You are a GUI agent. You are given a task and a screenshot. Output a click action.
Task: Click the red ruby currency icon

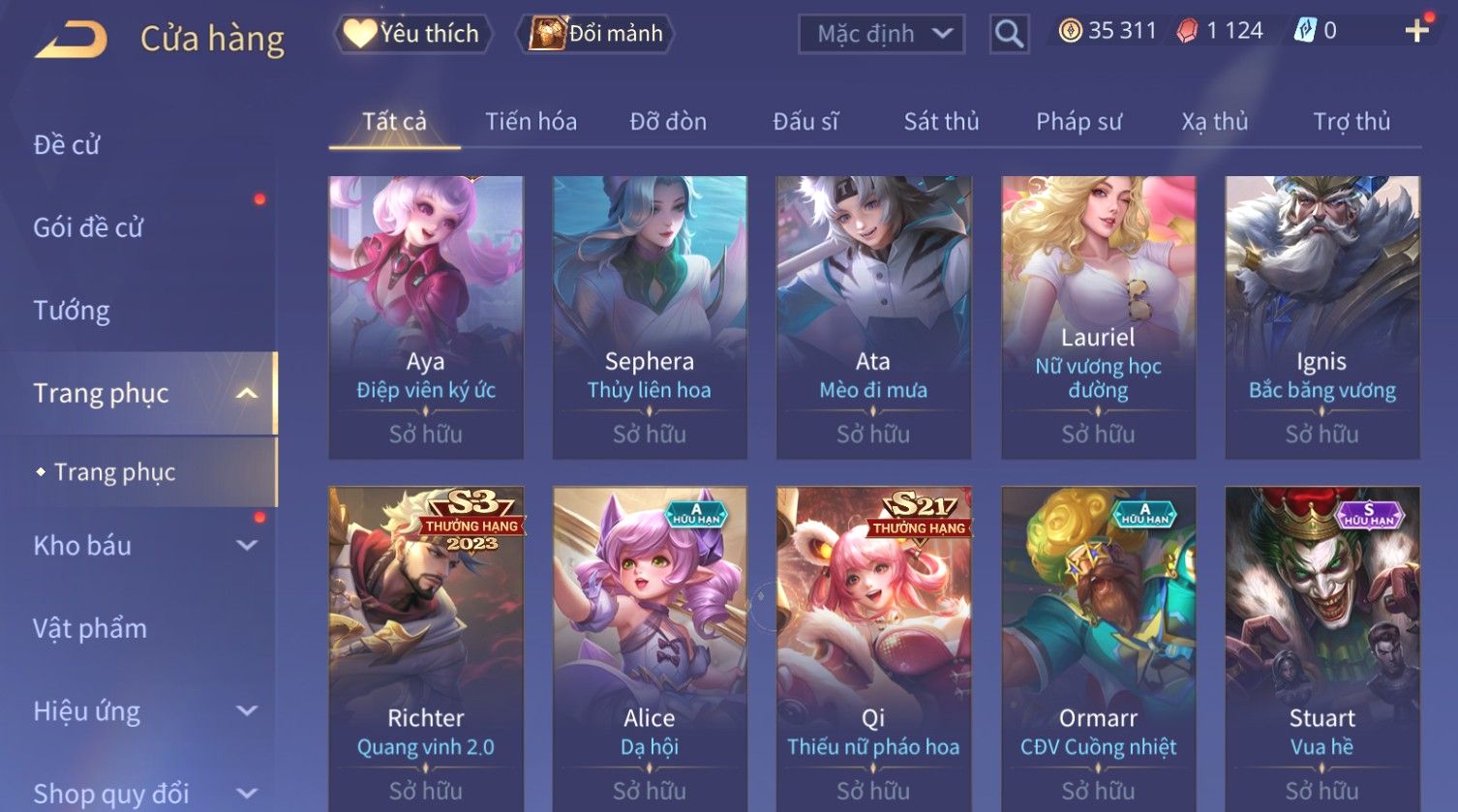pos(1187,31)
